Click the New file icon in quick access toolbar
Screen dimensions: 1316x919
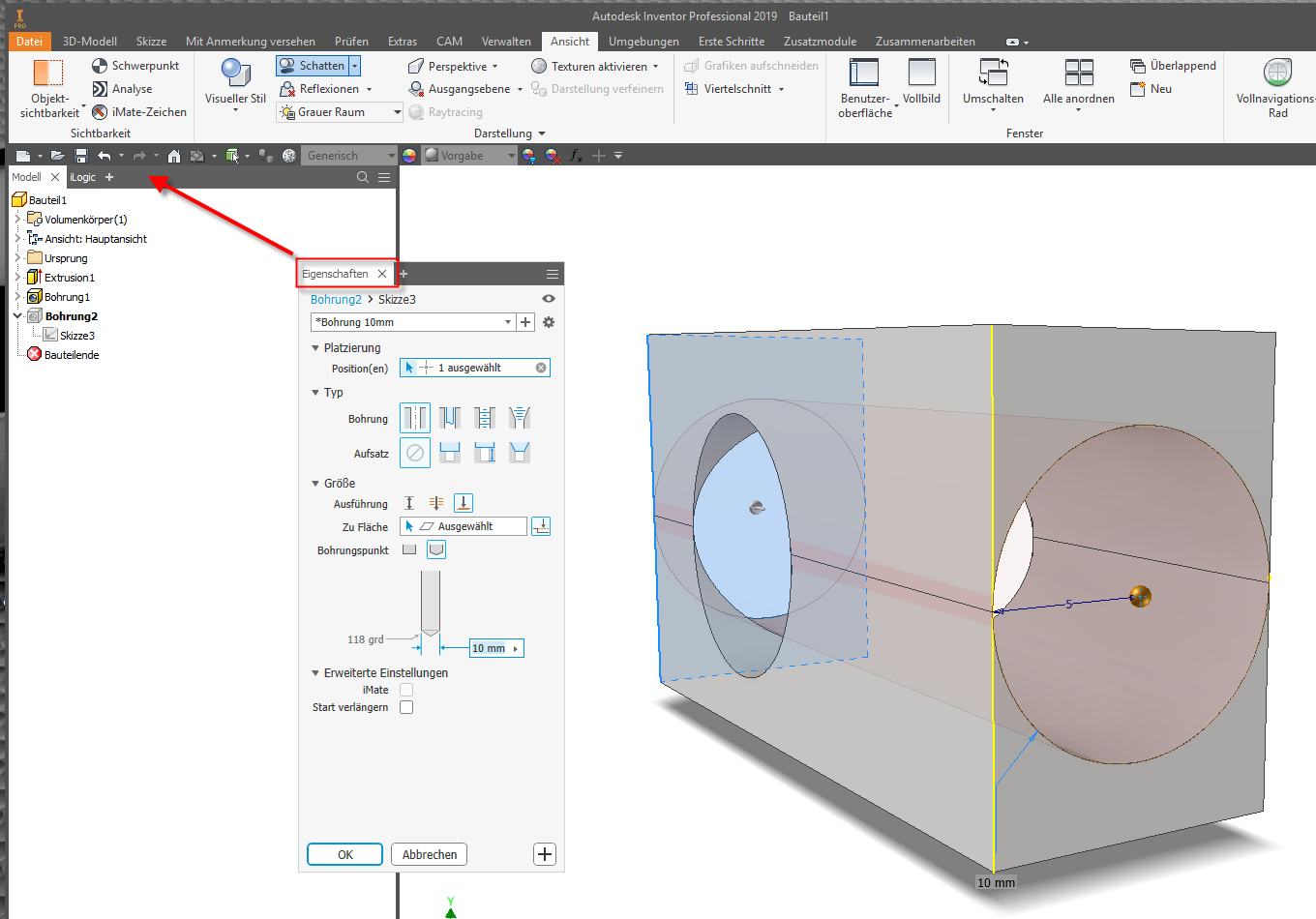point(23,156)
